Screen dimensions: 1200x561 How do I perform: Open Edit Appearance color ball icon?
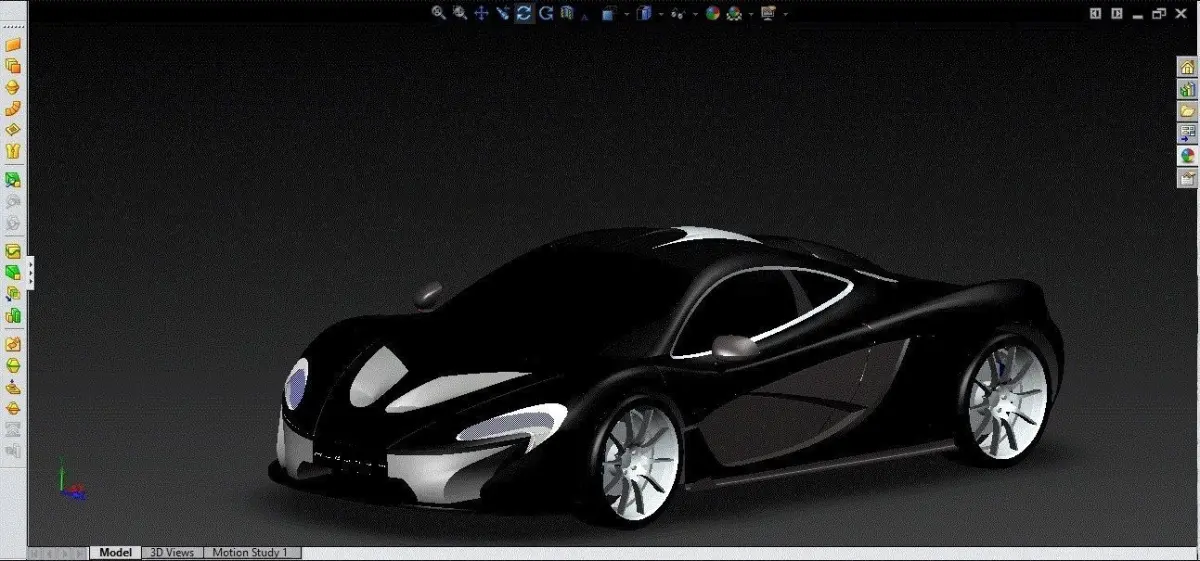[712, 13]
